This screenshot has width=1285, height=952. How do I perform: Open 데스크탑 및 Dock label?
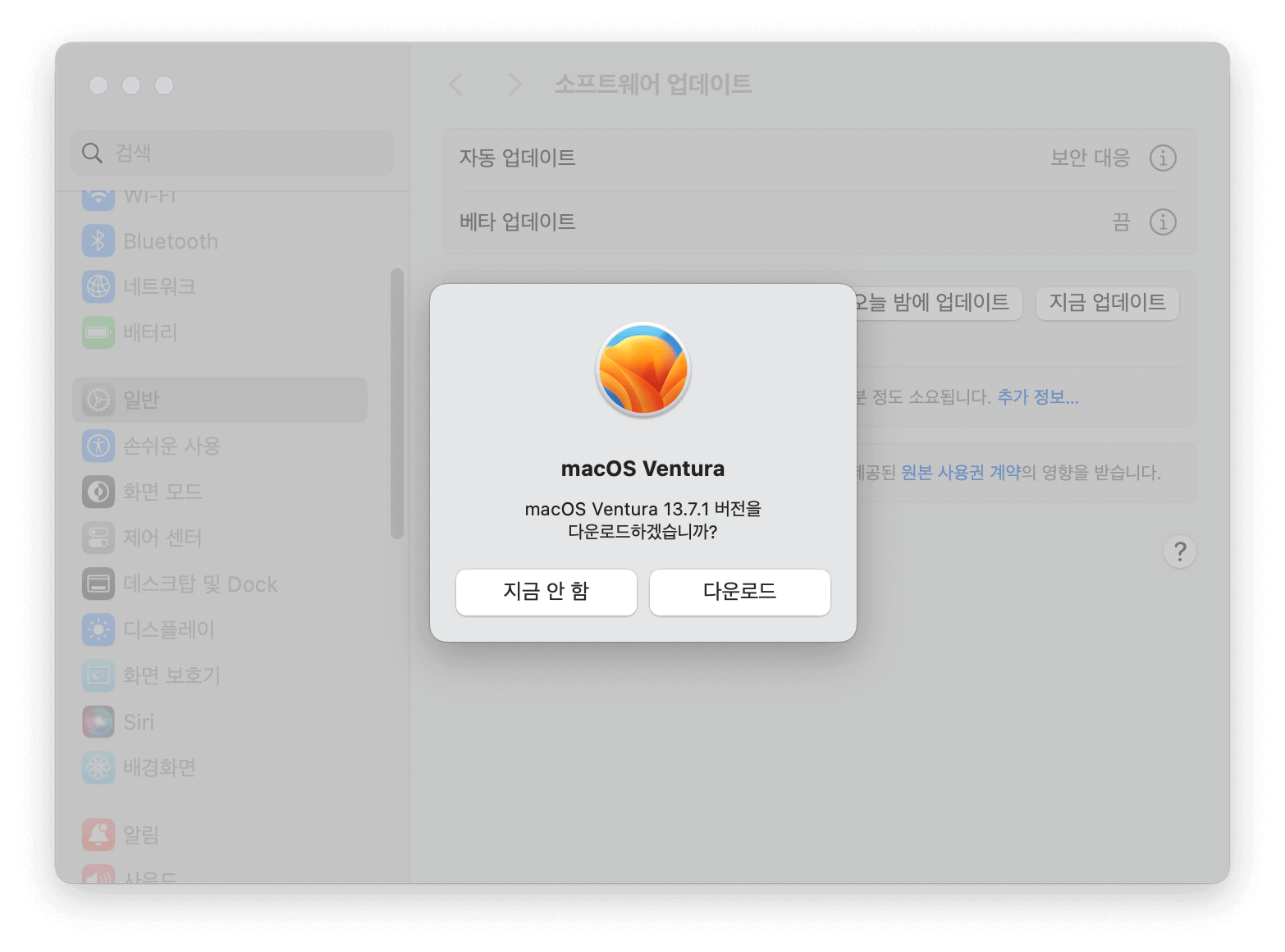[x=200, y=584]
